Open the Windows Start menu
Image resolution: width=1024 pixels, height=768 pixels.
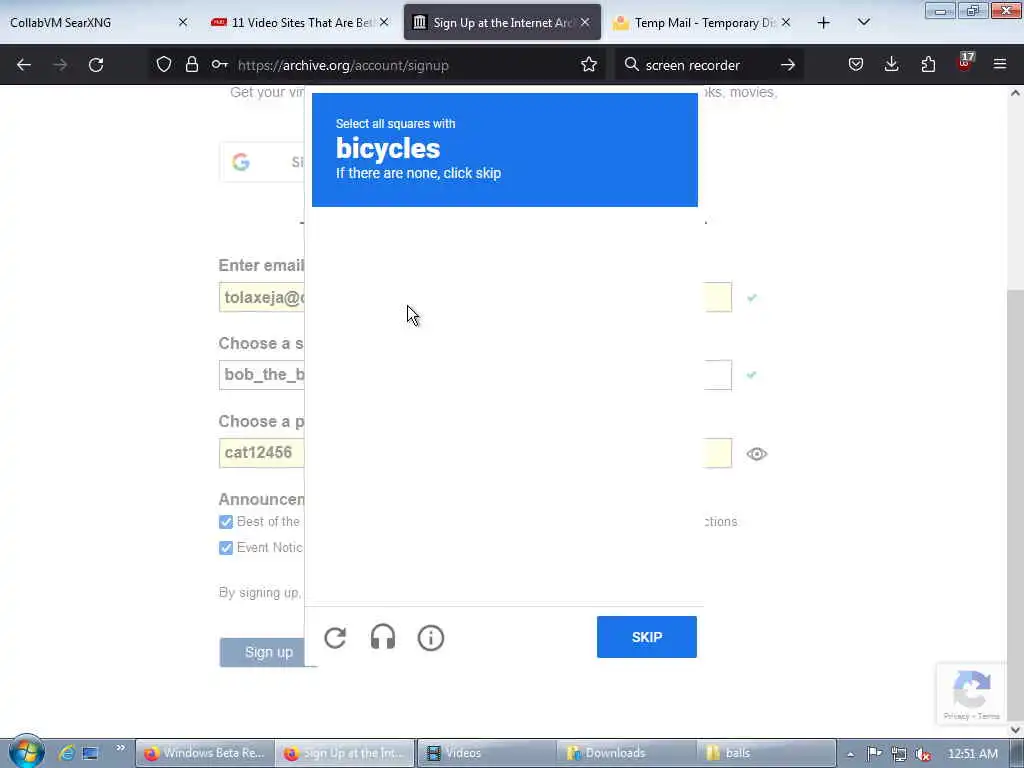coord(25,752)
